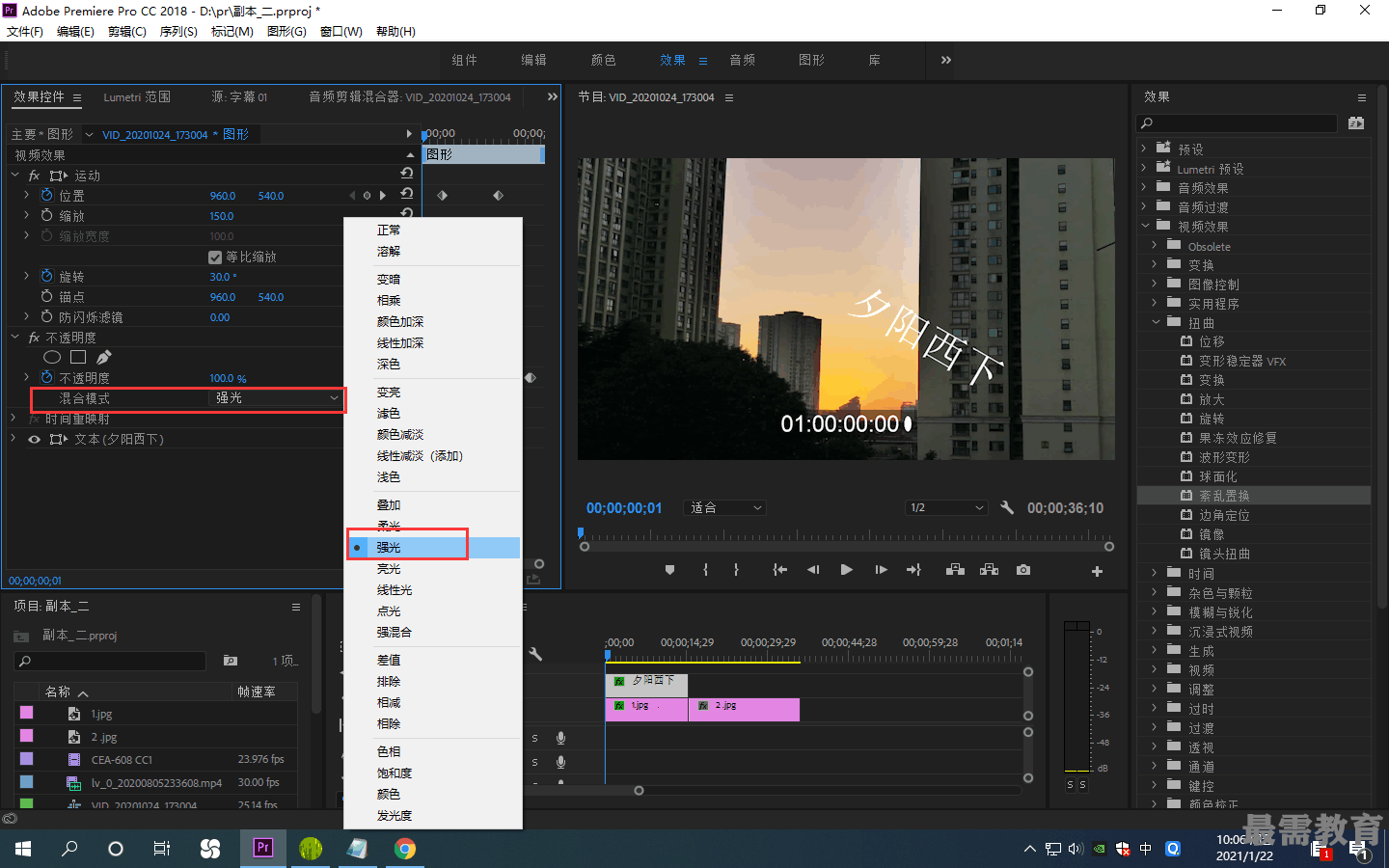Toggle the 防闪烁滤镜 stopwatch
The width and height of the screenshot is (1389, 868).
tap(46, 316)
